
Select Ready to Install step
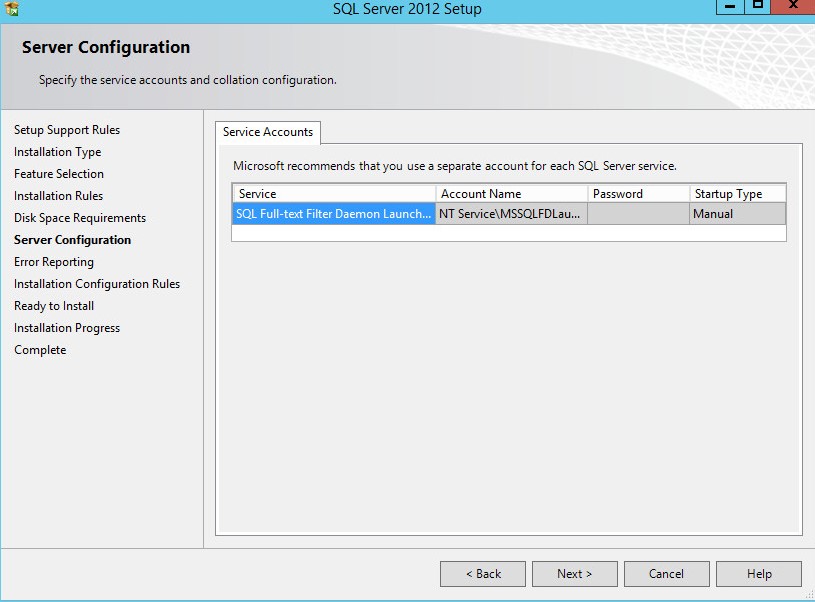(54, 306)
